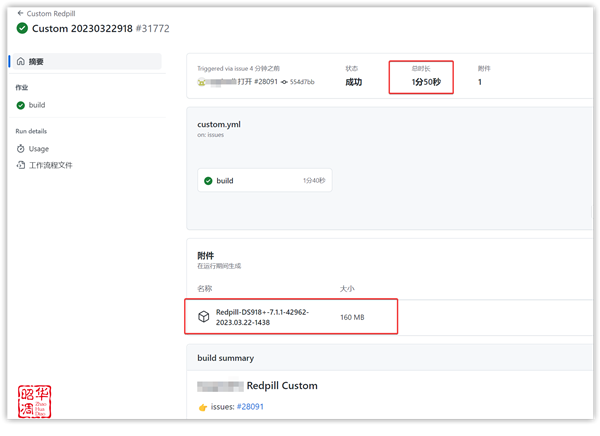Click the home icon beside 摘要
Image resolution: width=600 pixels, height=436 pixels.
[x=21, y=61]
